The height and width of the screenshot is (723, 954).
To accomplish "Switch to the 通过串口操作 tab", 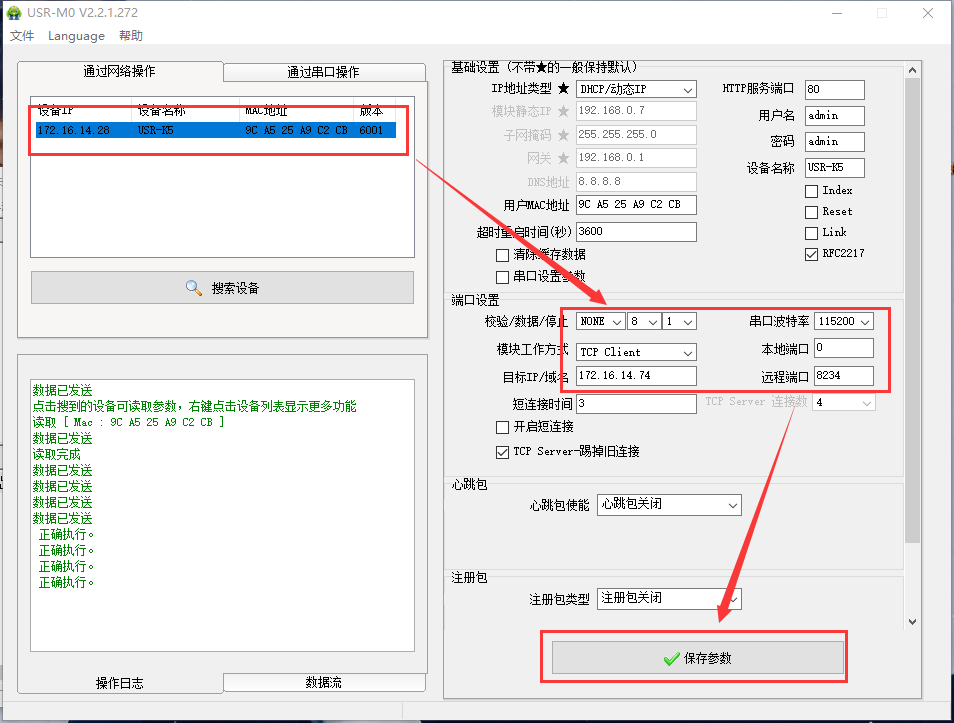I will click(322, 72).
